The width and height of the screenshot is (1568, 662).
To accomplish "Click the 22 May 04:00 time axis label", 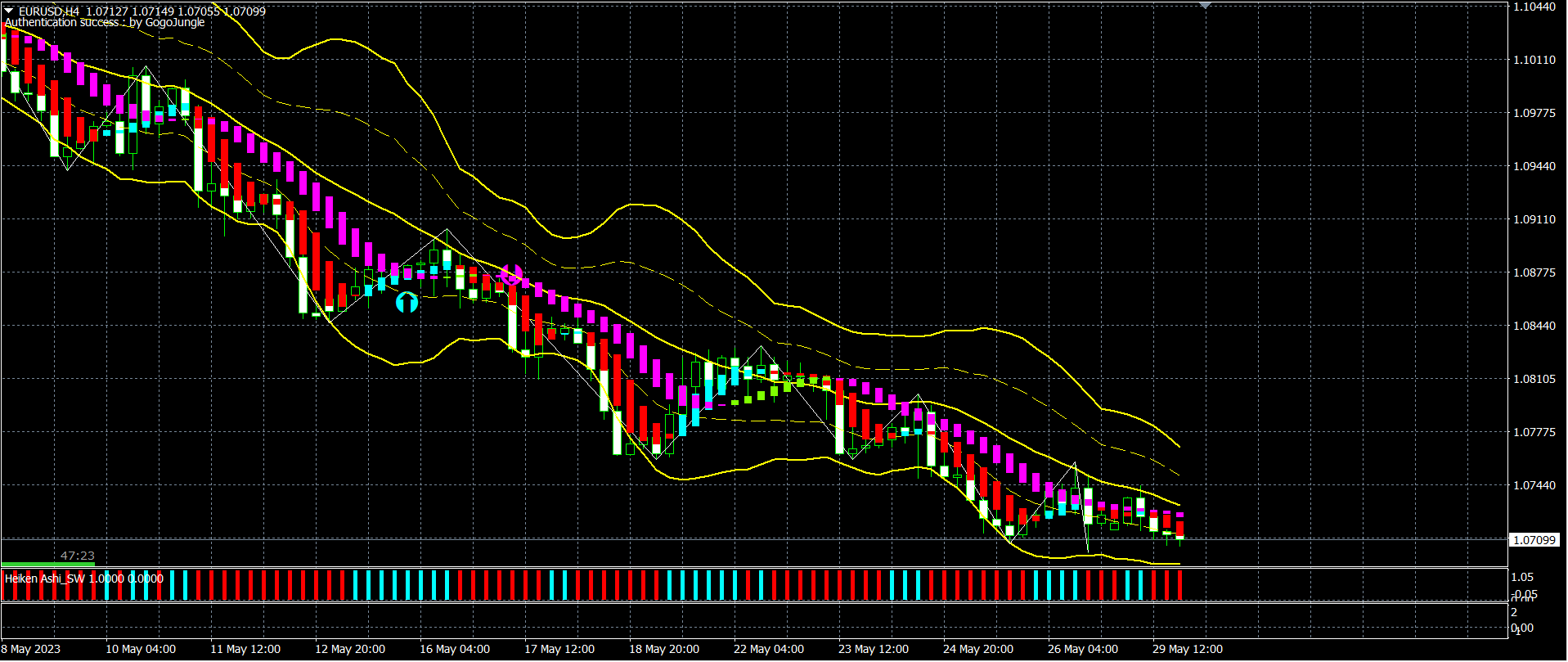I will coord(769,649).
